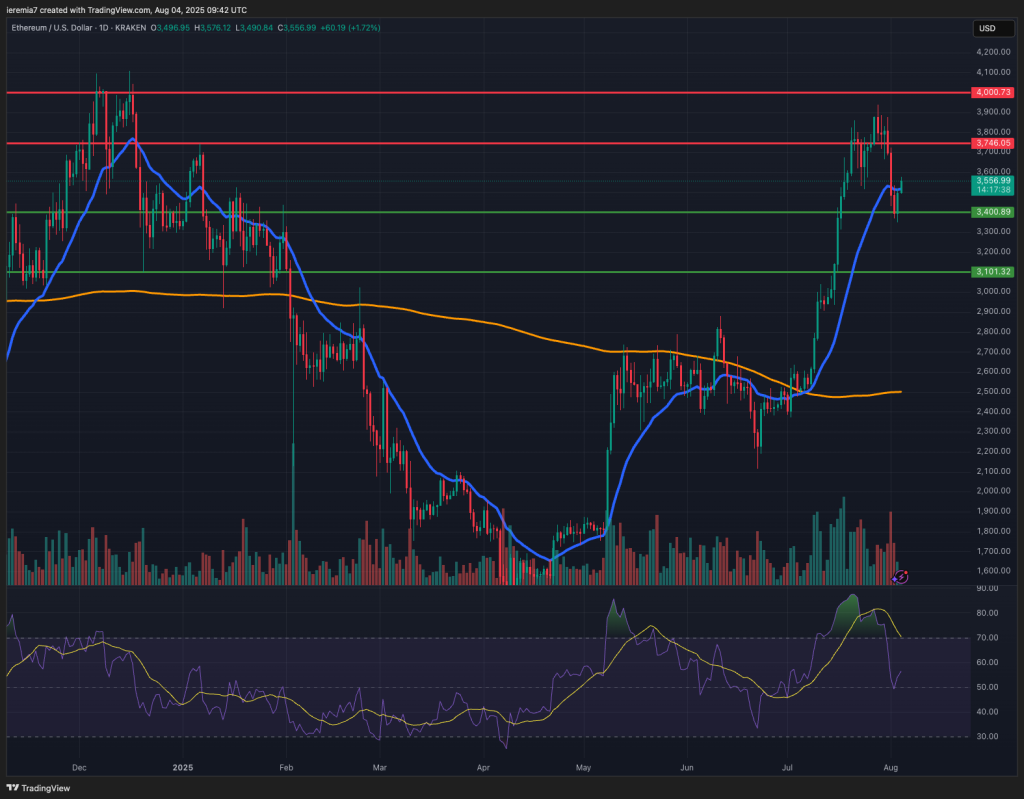The height and width of the screenshot is (799, 1024).
Task: Click the purple diamond marker beside the lightning icon
Action: click(x=894, y=579)
